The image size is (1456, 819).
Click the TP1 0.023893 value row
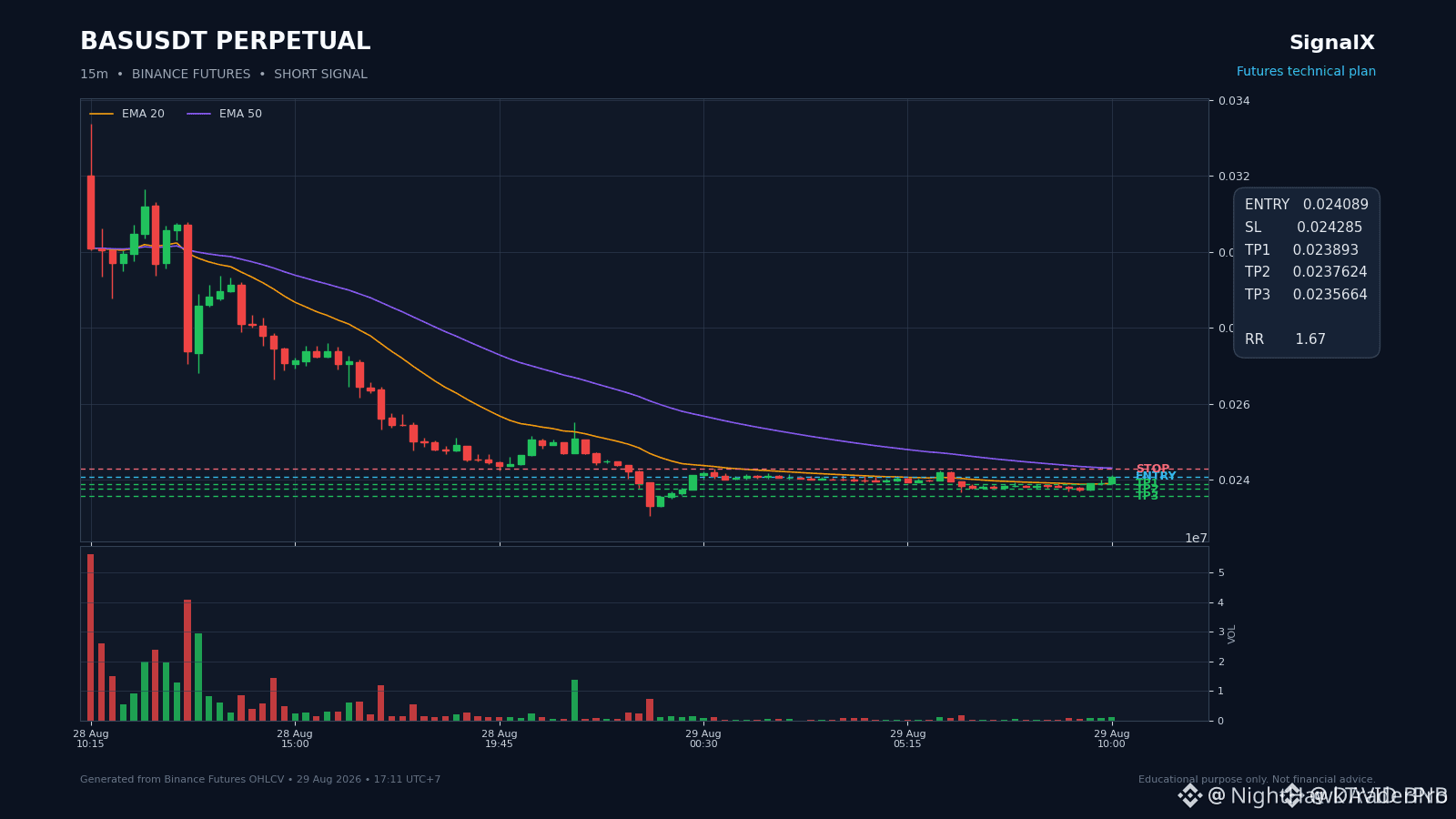(x=1301, y=250)
